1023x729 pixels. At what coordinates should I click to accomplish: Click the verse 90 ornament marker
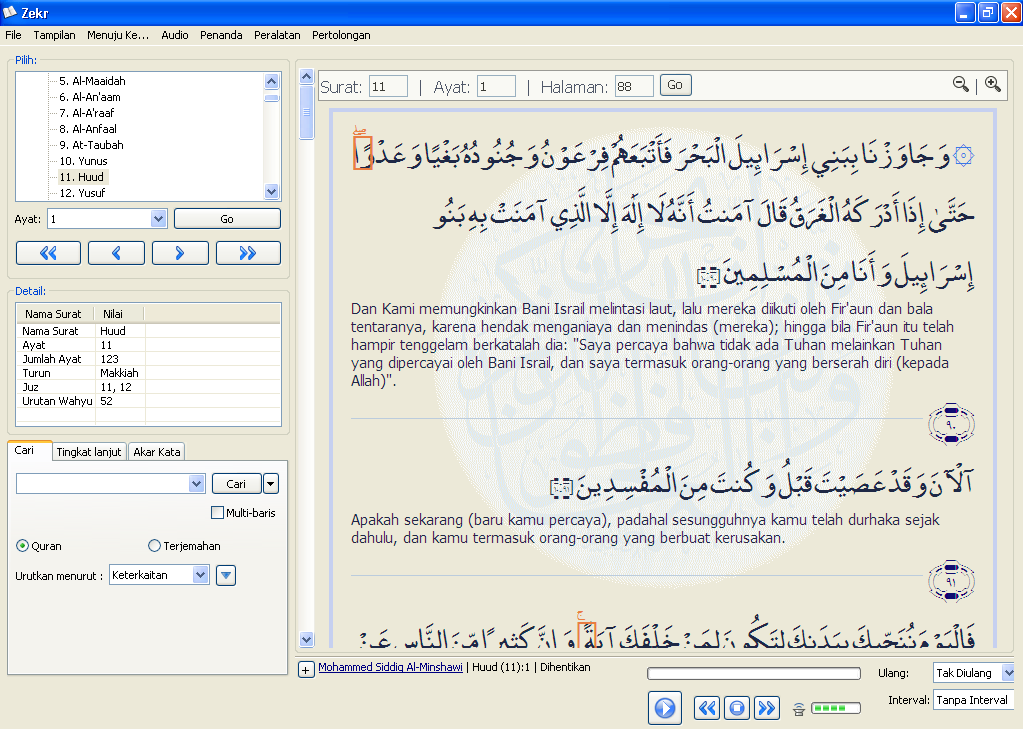click(x=951, y=424)
